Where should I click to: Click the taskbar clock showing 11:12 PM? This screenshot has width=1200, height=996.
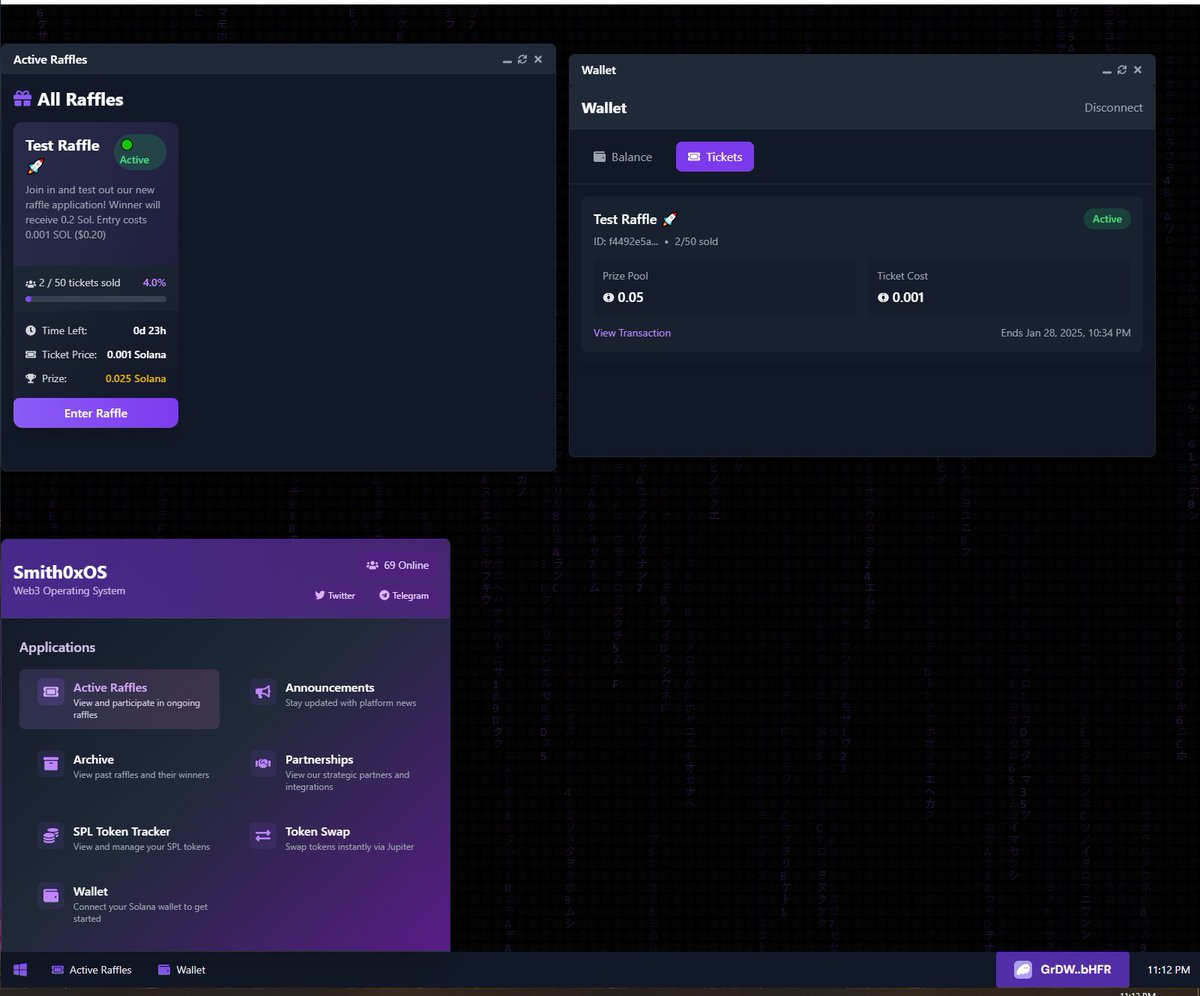click(1168, 970)
